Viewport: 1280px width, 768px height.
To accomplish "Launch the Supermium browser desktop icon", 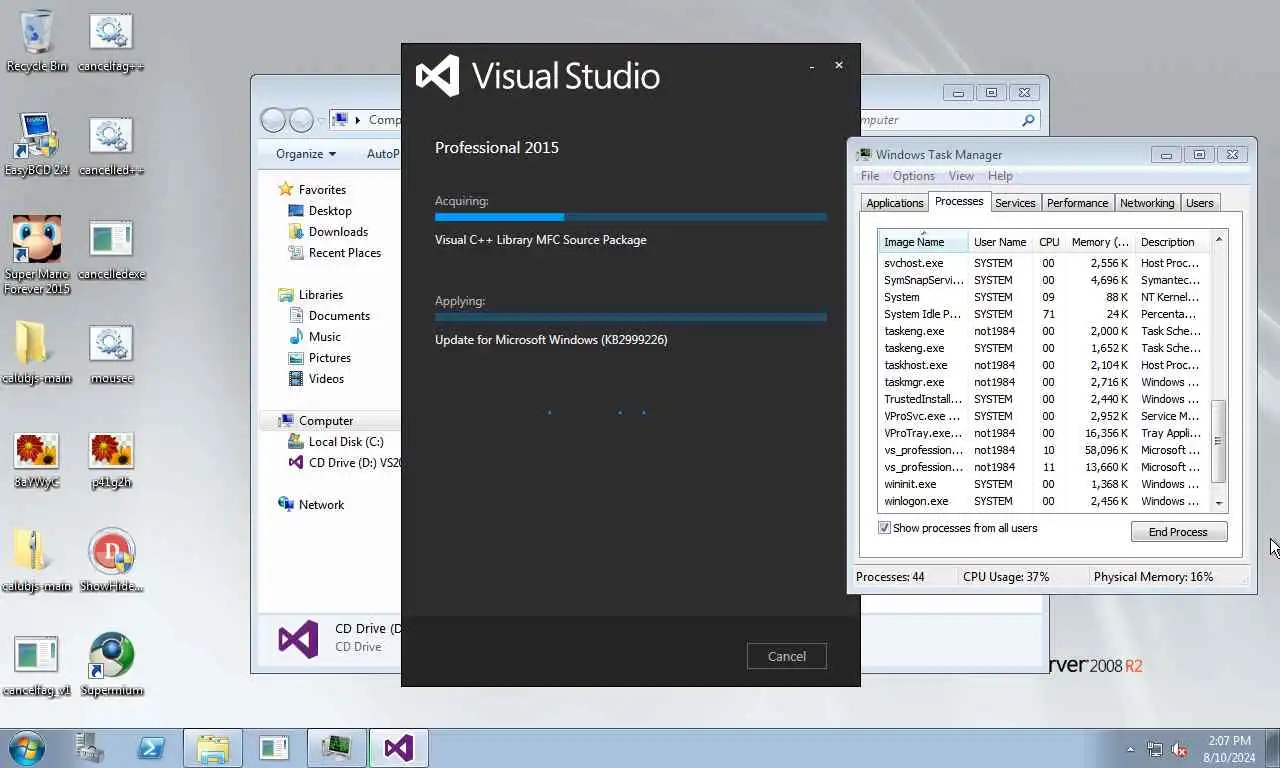I will [x=111, y=664].
